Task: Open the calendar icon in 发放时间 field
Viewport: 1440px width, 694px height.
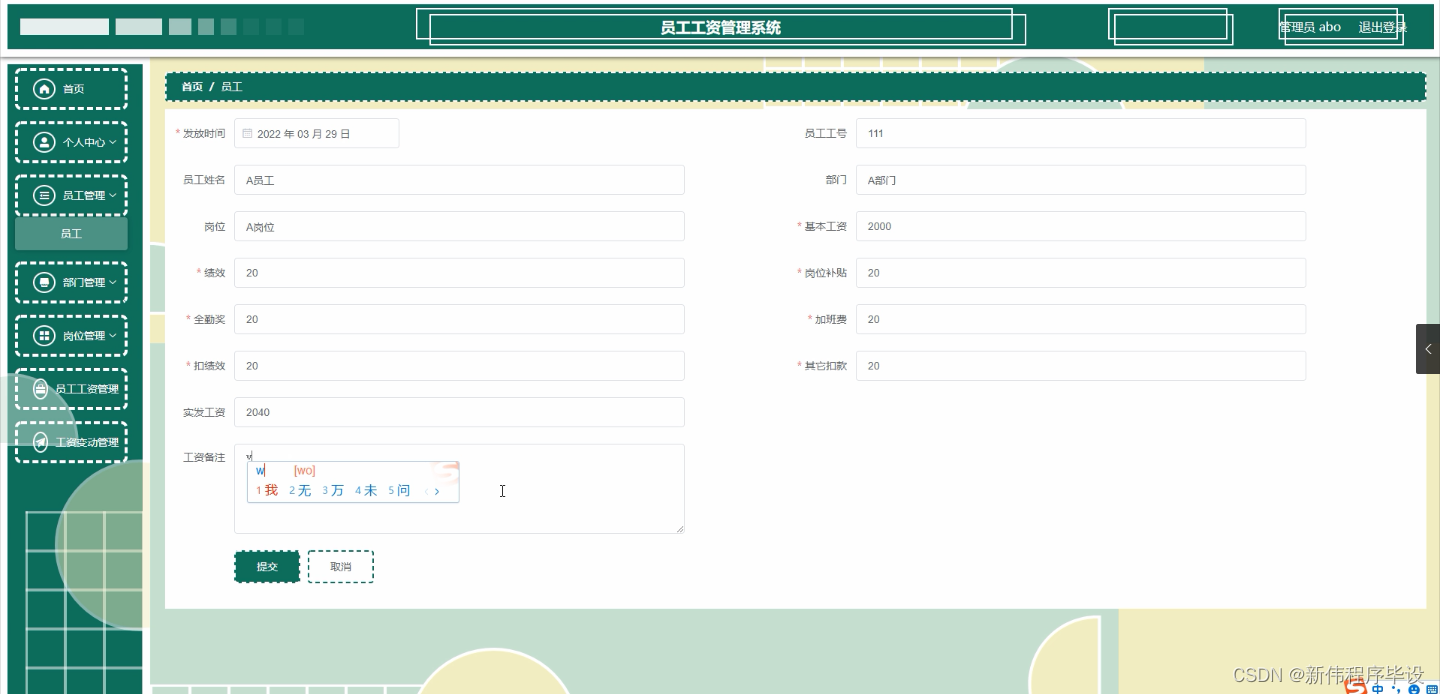Action: (x=248, y=133)
